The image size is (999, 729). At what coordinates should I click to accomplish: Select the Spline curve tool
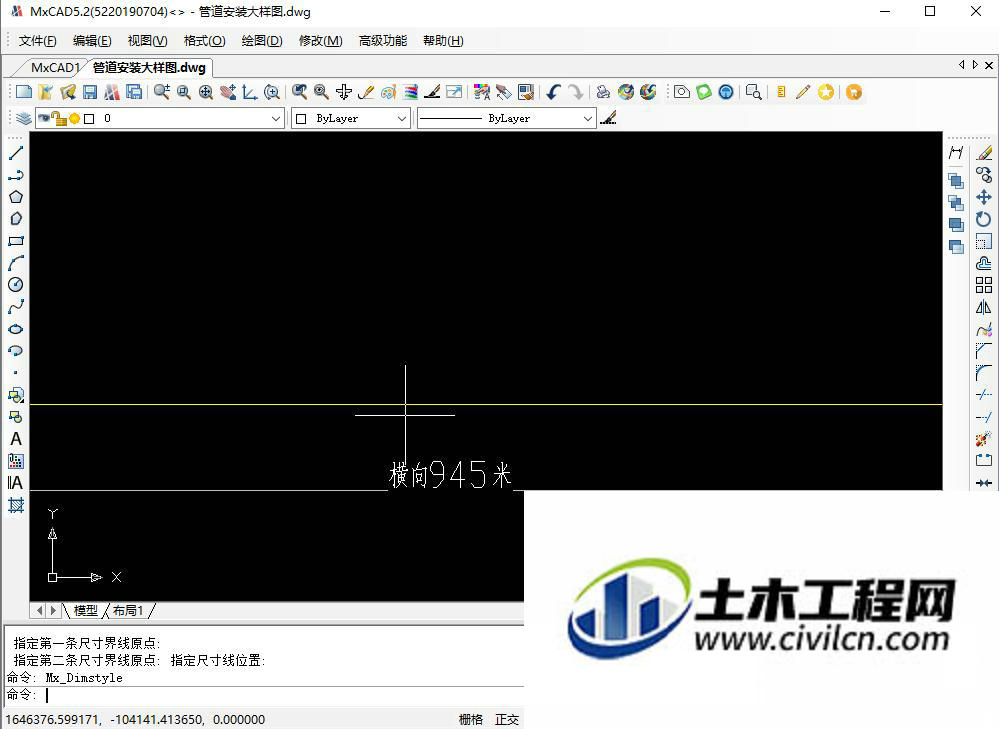16,307
